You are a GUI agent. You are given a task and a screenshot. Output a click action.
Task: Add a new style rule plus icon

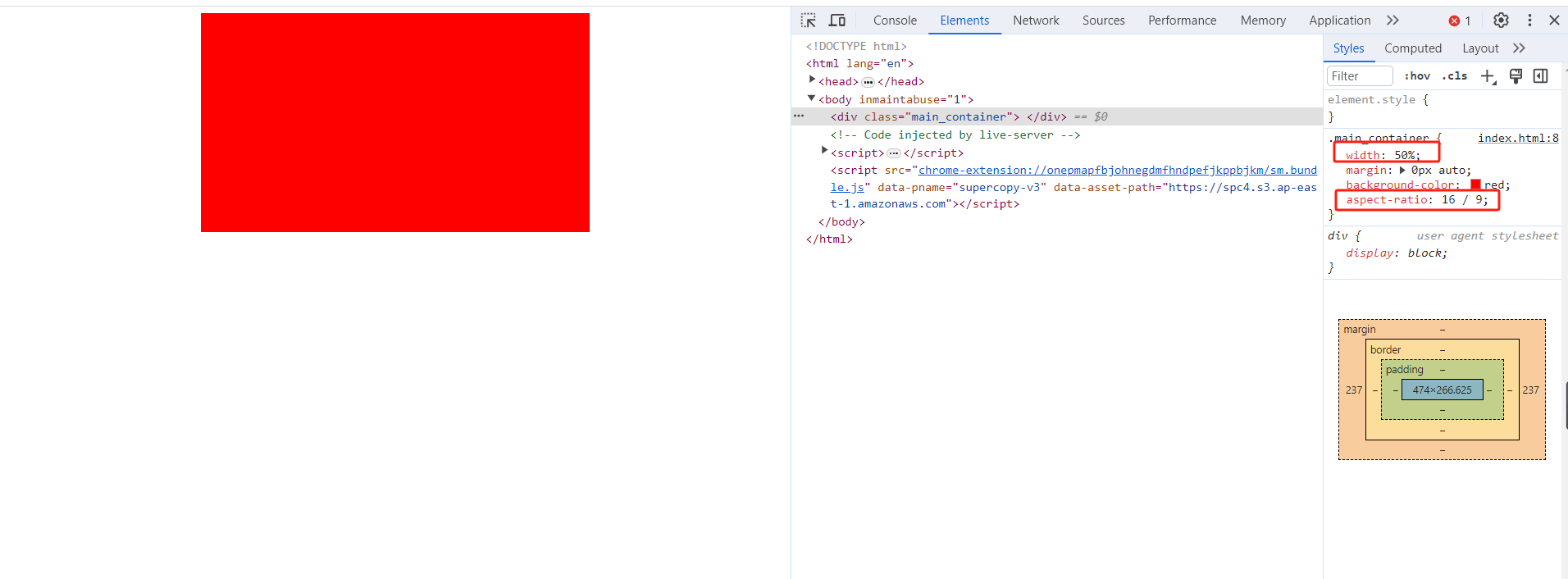tap(1488, 76)
